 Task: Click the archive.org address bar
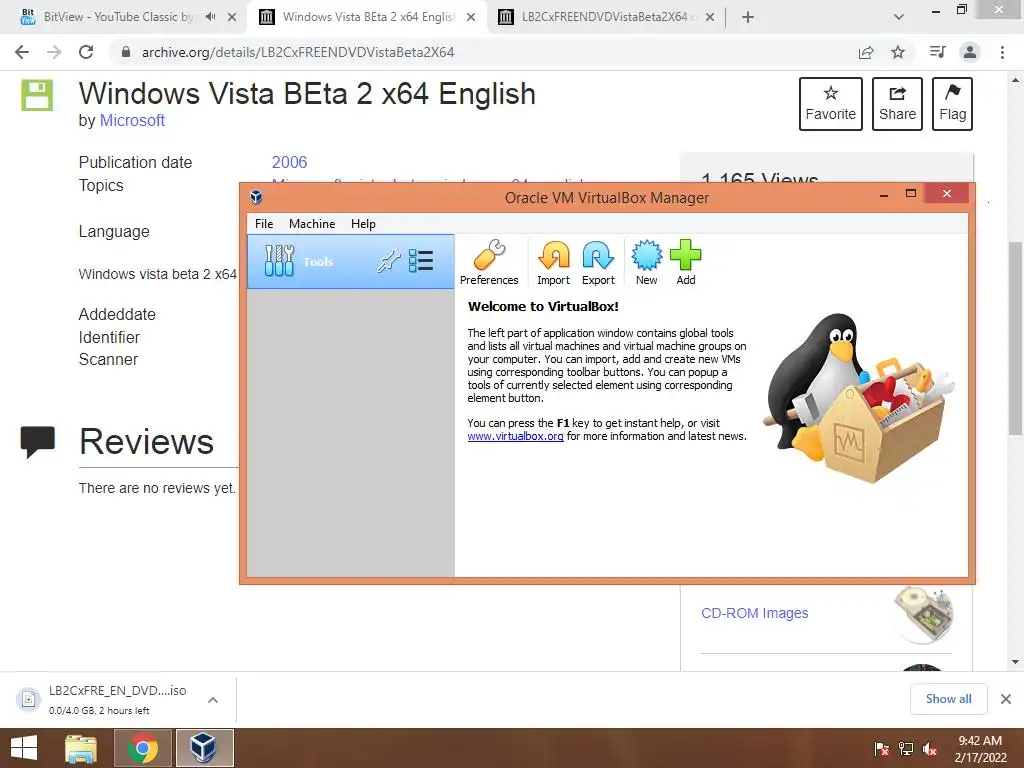pos(483,52)
